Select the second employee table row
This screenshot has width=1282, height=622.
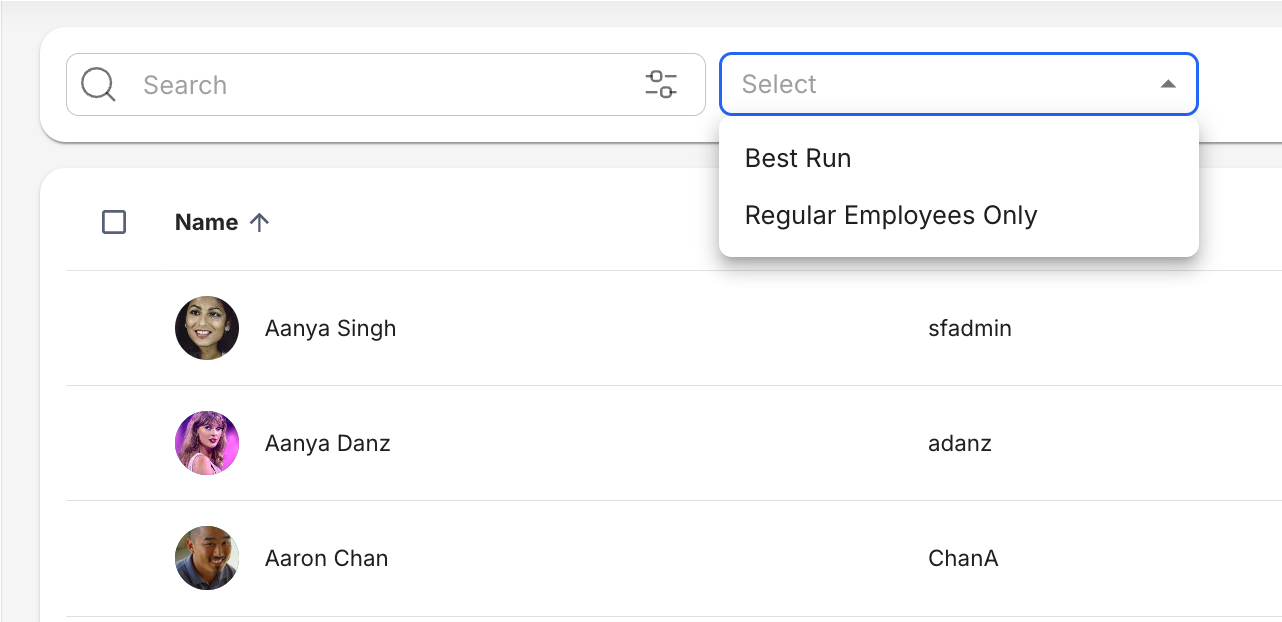pos(600,443)
